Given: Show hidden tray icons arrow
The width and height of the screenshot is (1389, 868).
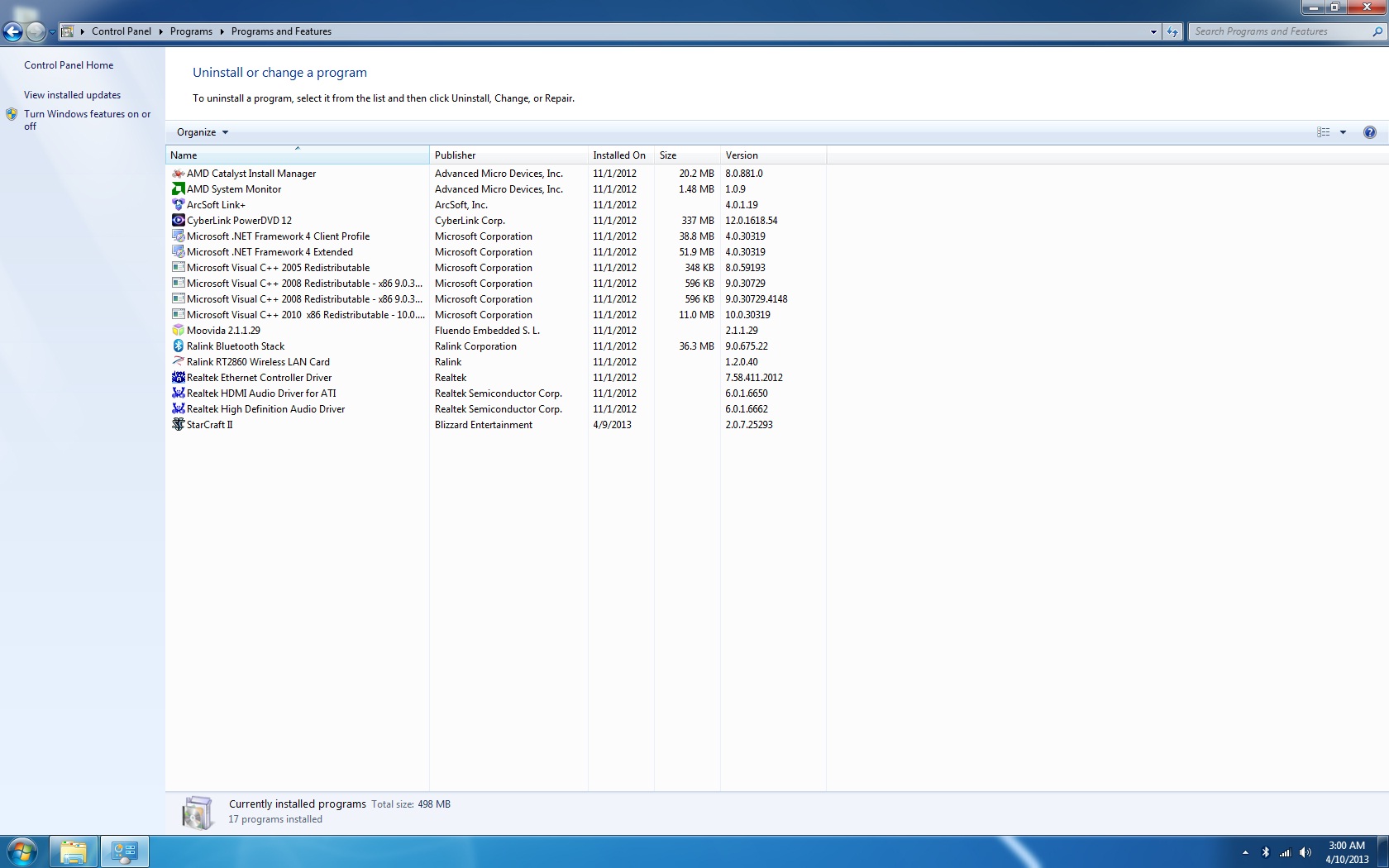Looking at the screenshot, I should pyautogui.click(x=1245, y=852).
